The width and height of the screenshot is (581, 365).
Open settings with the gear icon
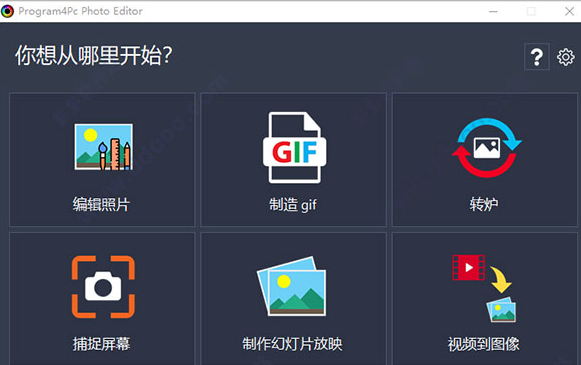click(565, 57)
